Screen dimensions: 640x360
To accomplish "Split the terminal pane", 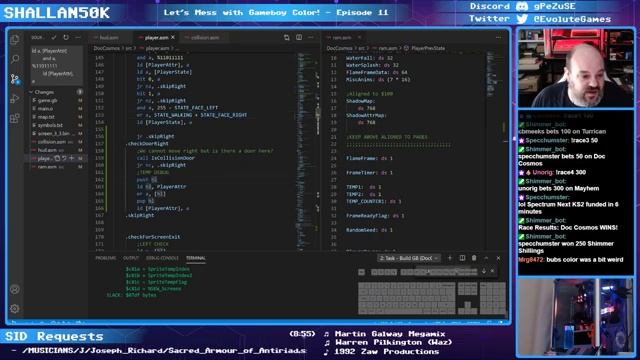I will pyautogui.click(x=462, y=258).
